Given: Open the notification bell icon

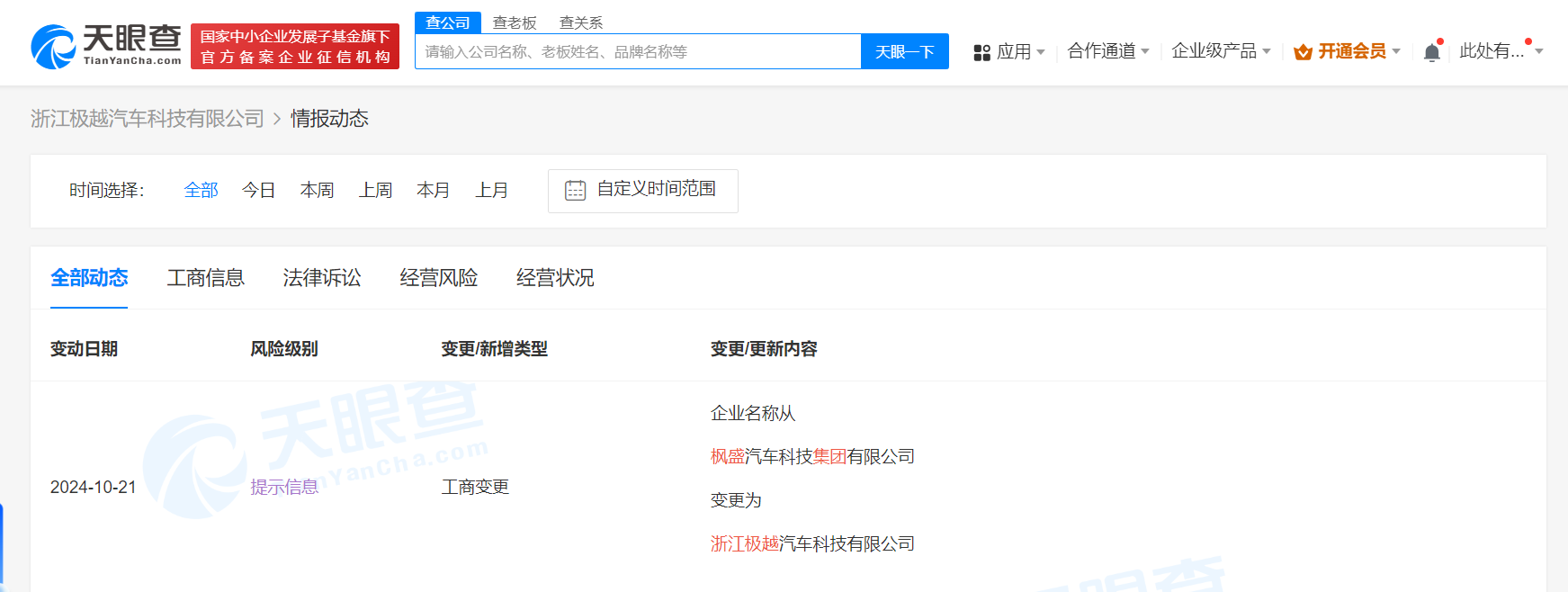Looking at the screenshot, I should pyautogui.click(x=1432, y=52).
